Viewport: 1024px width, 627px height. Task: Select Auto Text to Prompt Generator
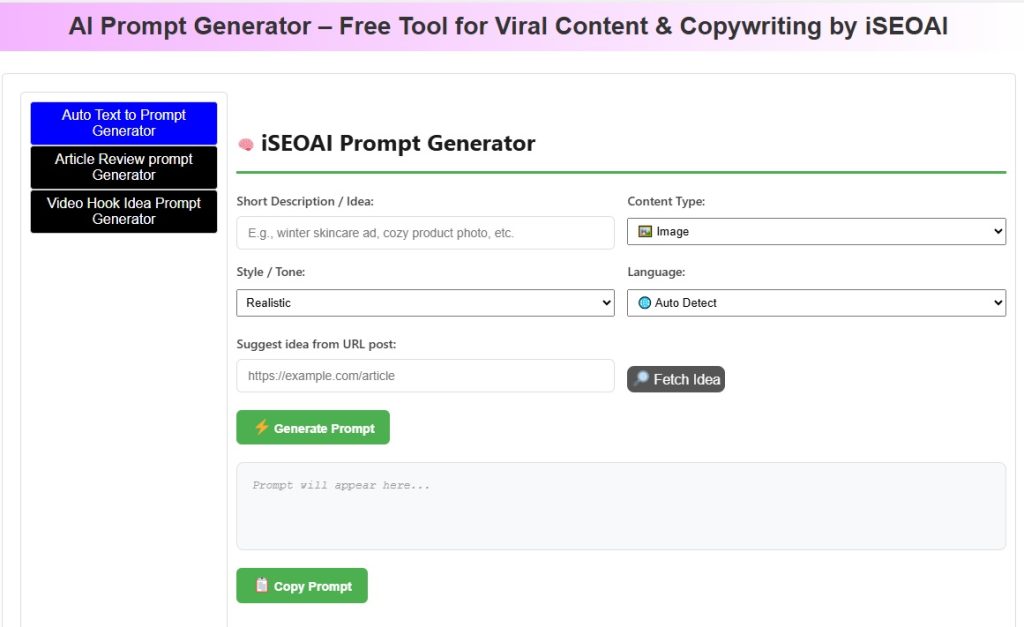[x=123, y=122]
